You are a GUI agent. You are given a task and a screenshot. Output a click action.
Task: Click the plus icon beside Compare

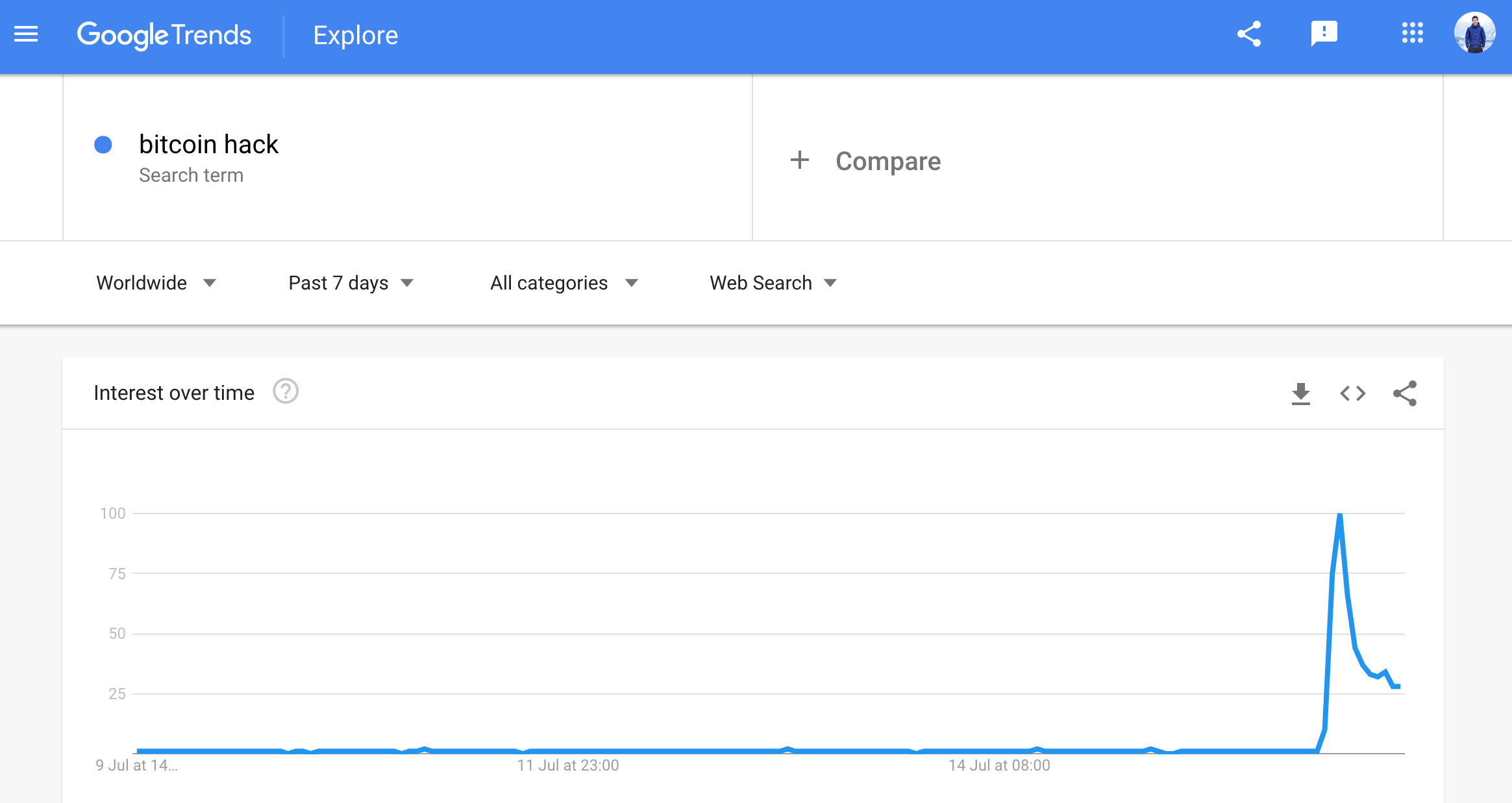(800, 160)
